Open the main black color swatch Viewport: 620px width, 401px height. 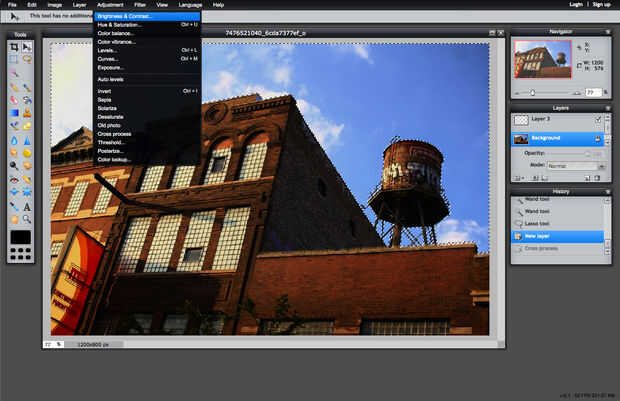(x=21, y=237)
